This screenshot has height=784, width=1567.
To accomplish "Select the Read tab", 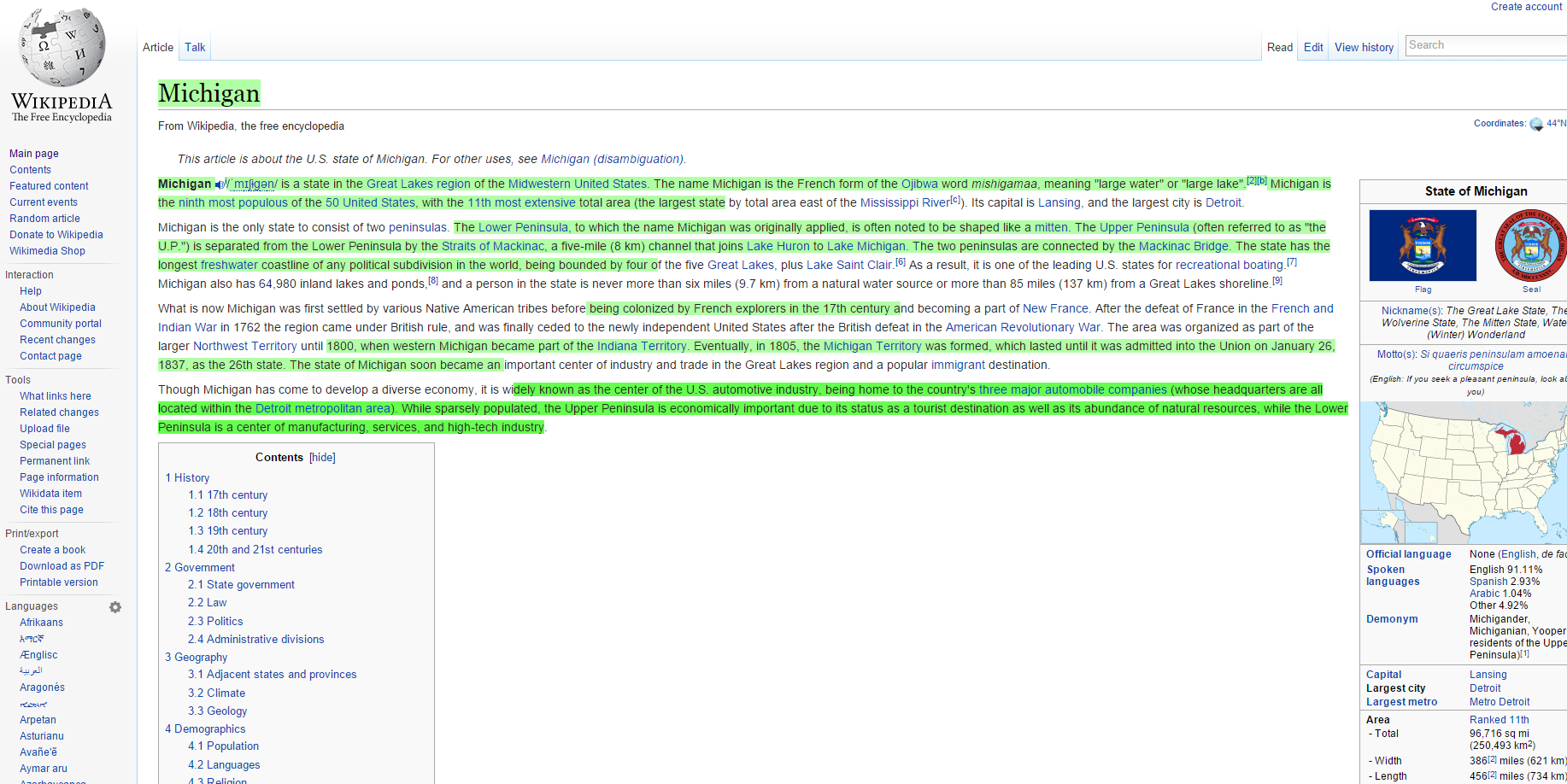I will click(x=1280, y=48).
